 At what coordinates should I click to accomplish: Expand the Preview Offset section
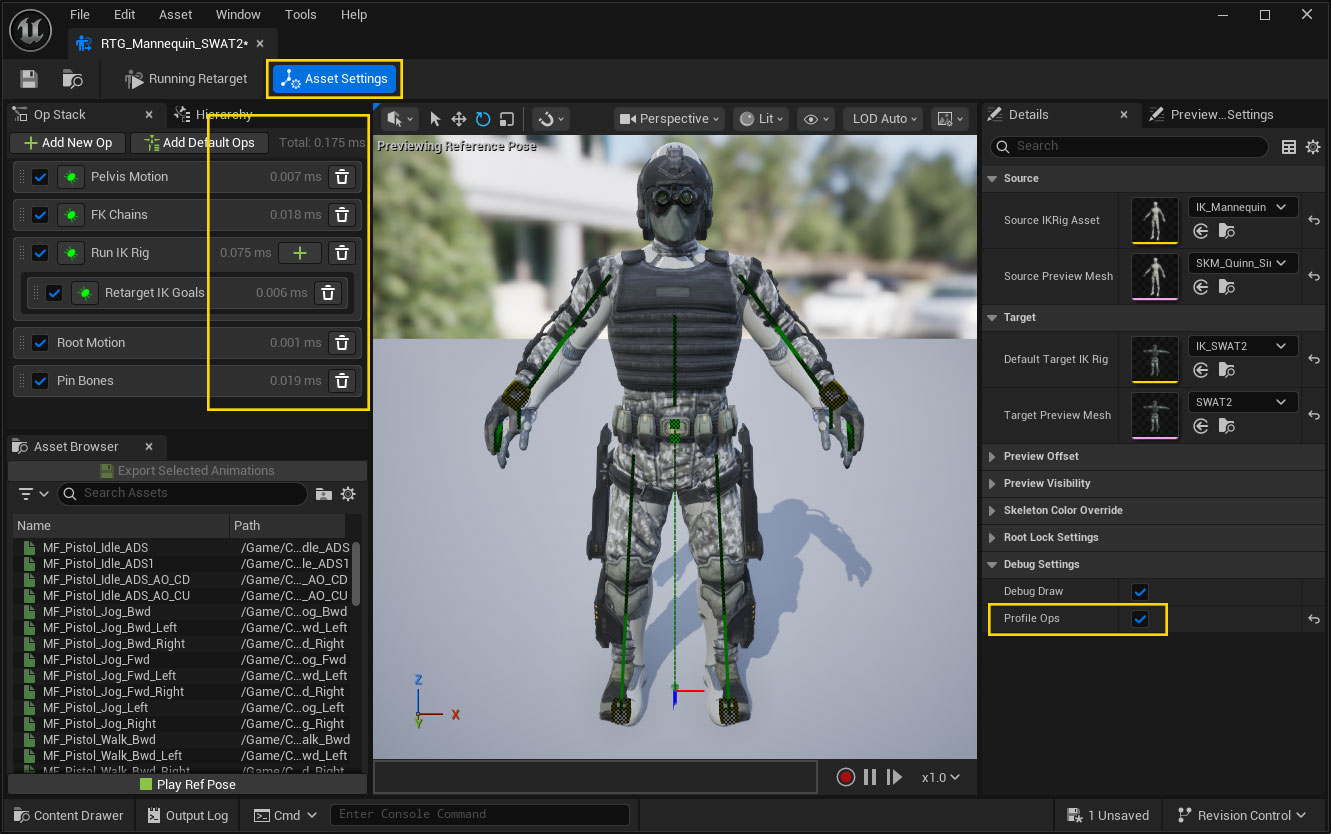[x=1041, y=456]
